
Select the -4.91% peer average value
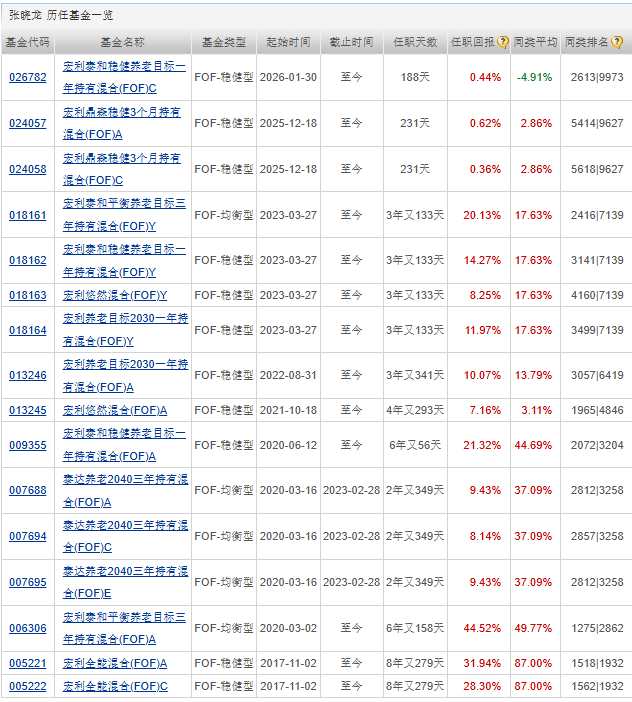pyautogui.click(x=534, y=77)
